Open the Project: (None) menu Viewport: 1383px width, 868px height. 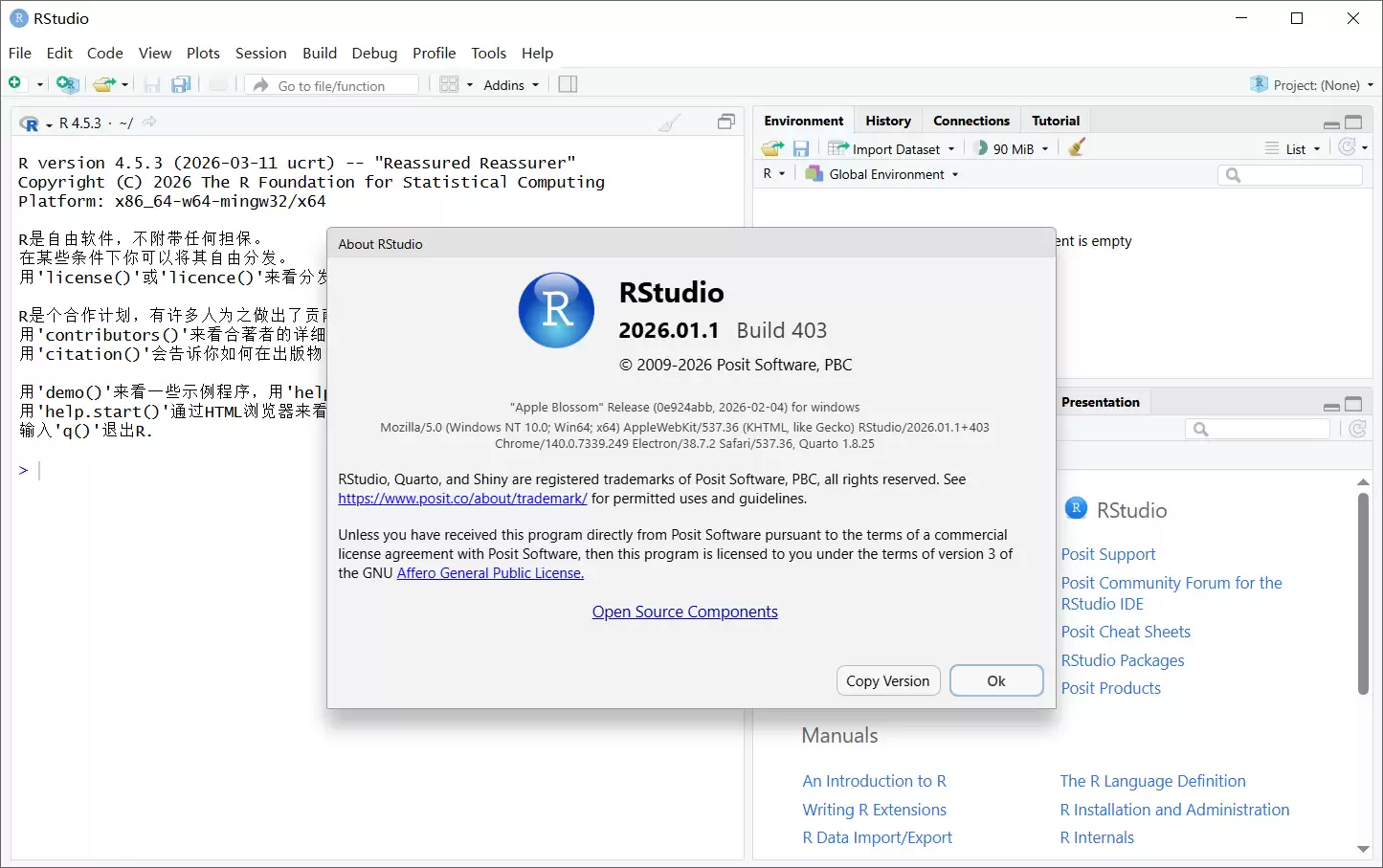(x=1311, y=85)
